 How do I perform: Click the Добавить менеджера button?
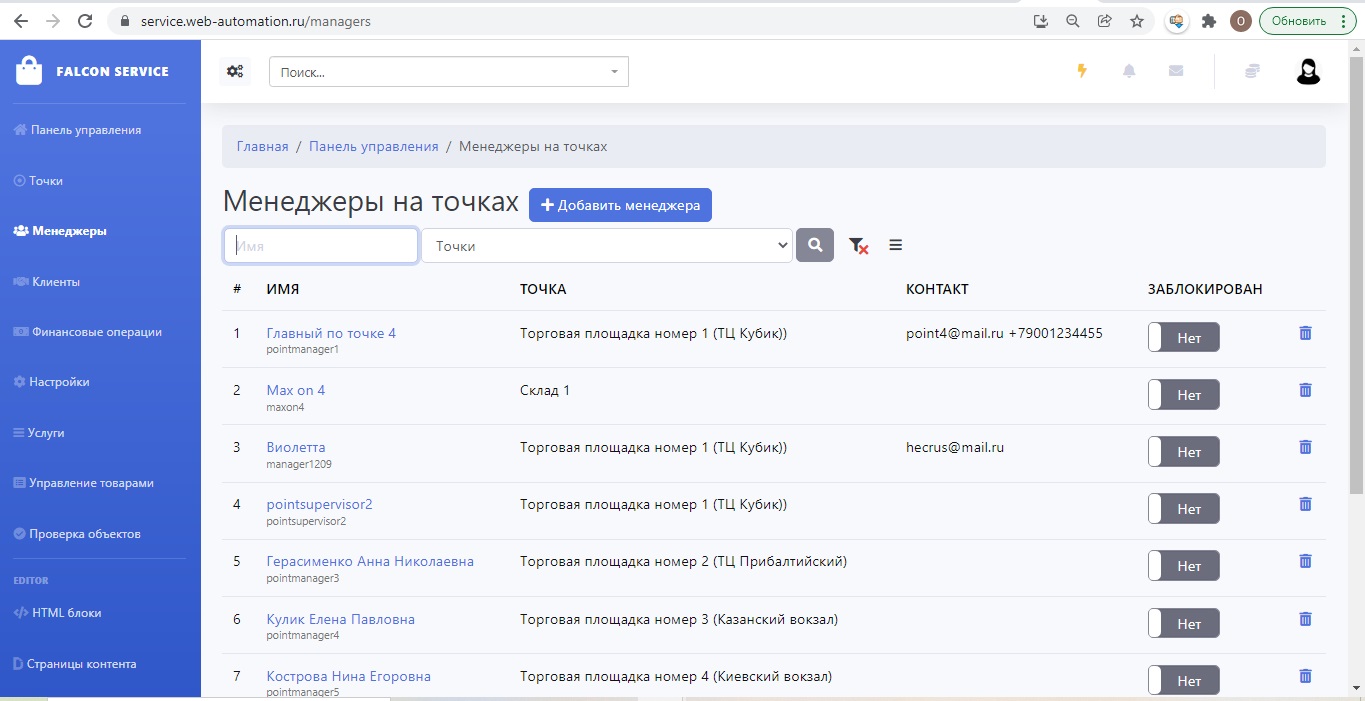pos(620,205)
